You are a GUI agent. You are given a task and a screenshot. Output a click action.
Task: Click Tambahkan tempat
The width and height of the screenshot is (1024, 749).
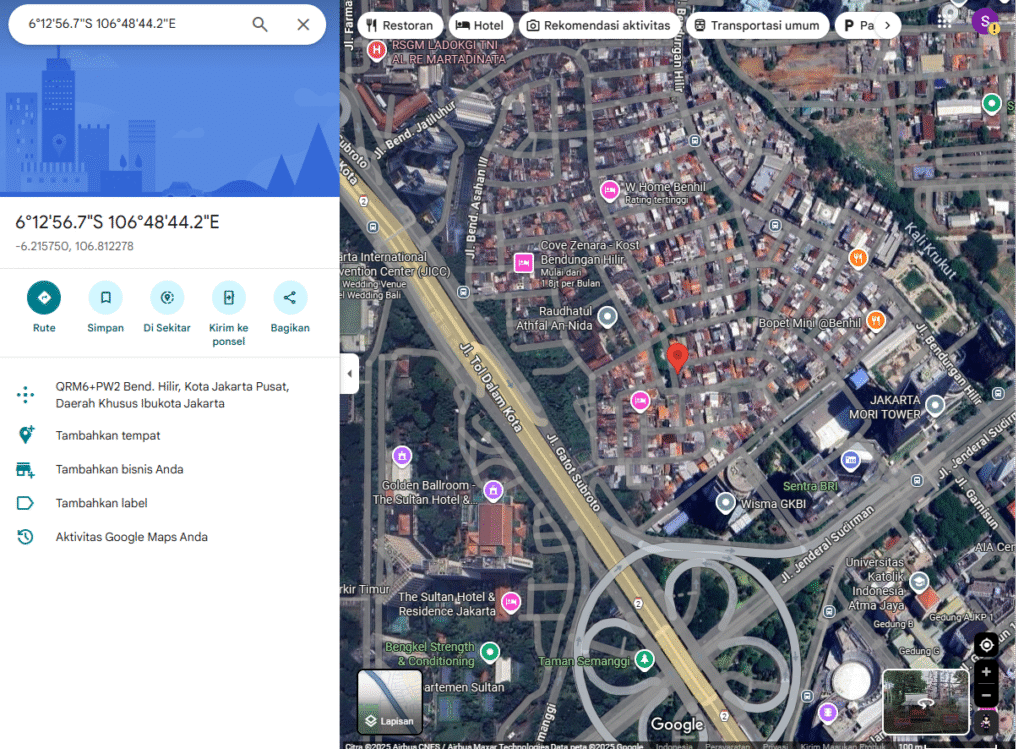coord(108,435)
